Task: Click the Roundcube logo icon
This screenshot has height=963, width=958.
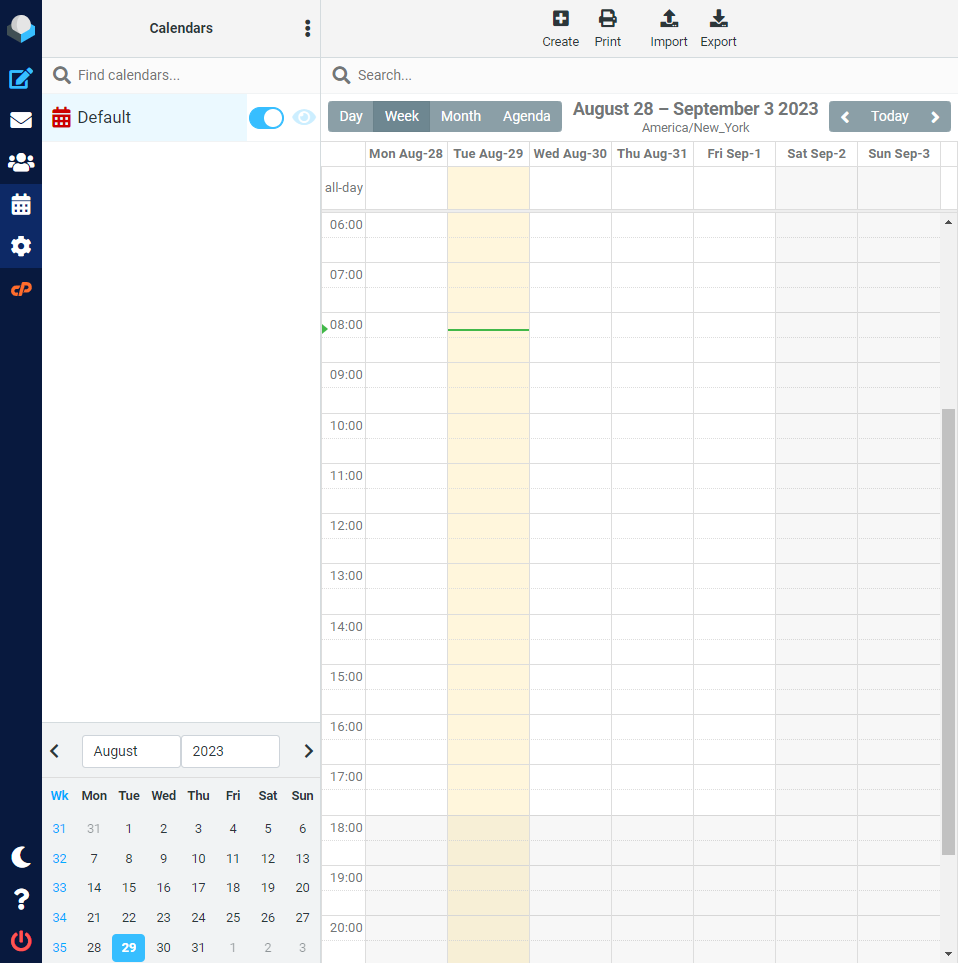Action: (21, 28)
